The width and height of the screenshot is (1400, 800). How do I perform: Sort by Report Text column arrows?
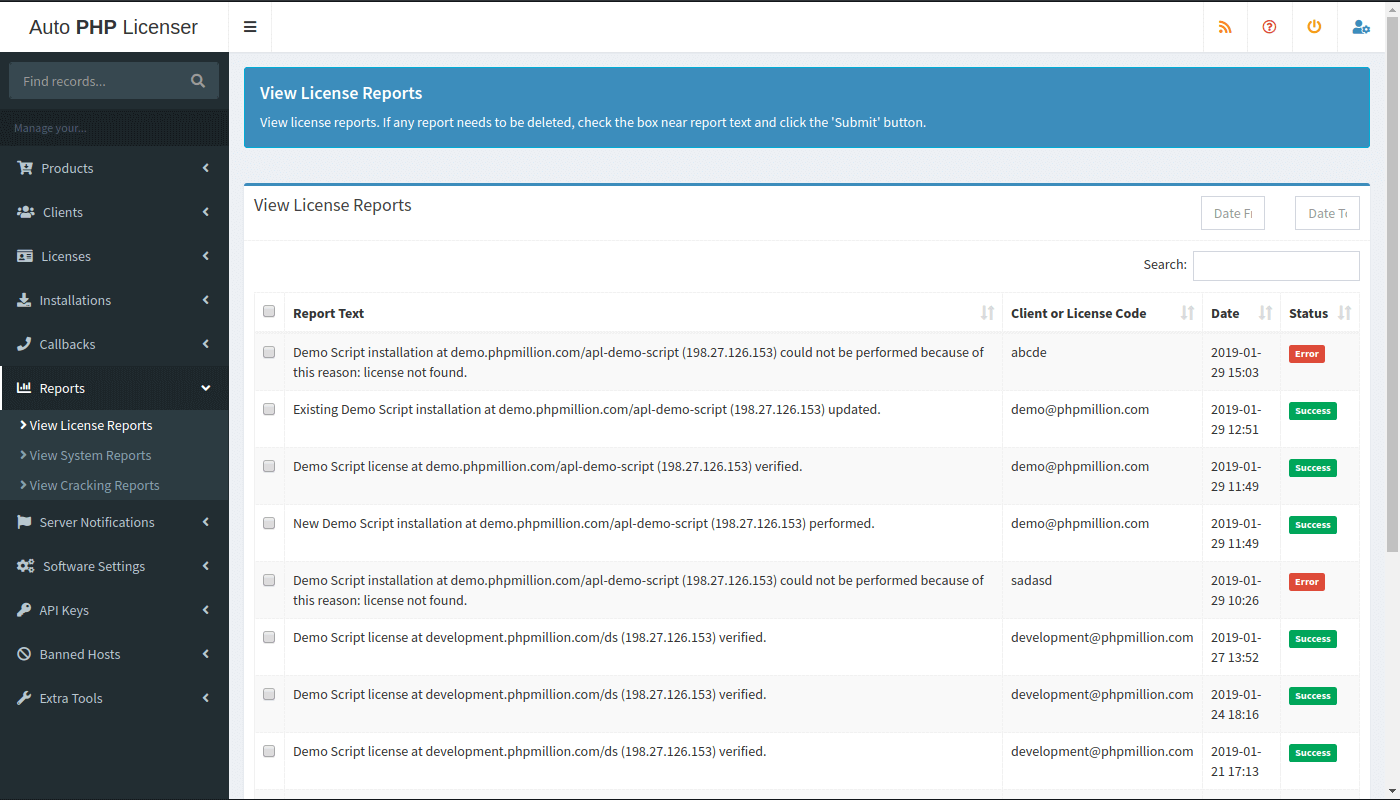pos(987,313)
